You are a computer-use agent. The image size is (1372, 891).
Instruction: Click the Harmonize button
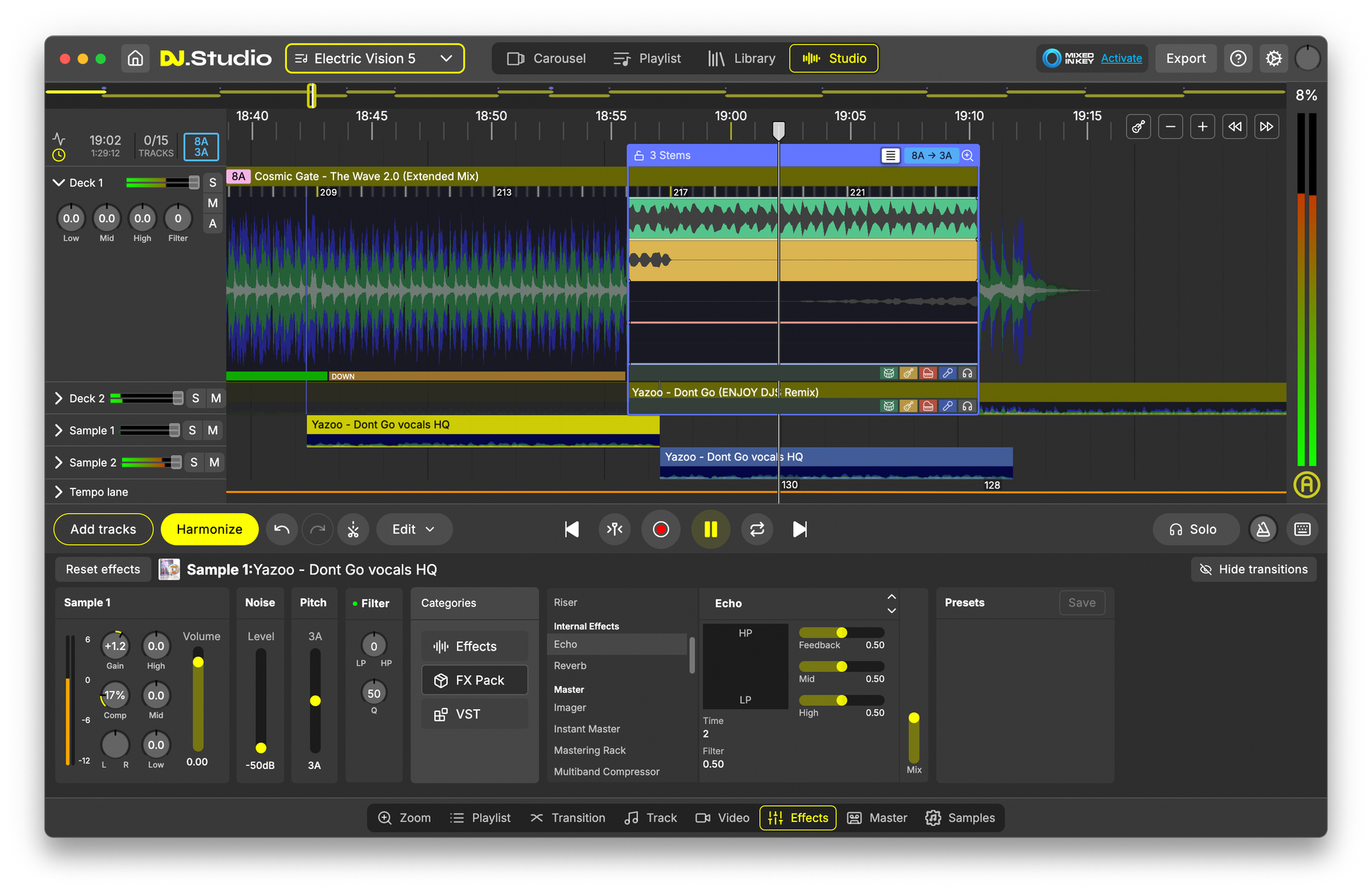click(x=209, y=529)
